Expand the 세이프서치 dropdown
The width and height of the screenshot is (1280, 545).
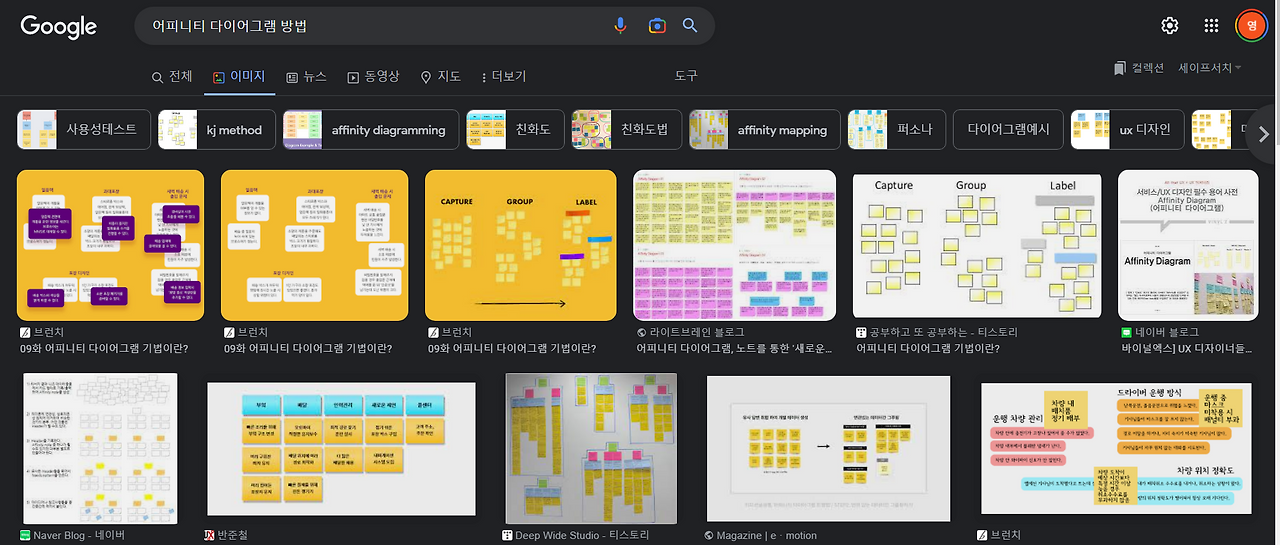click(x=1210, y=68)
